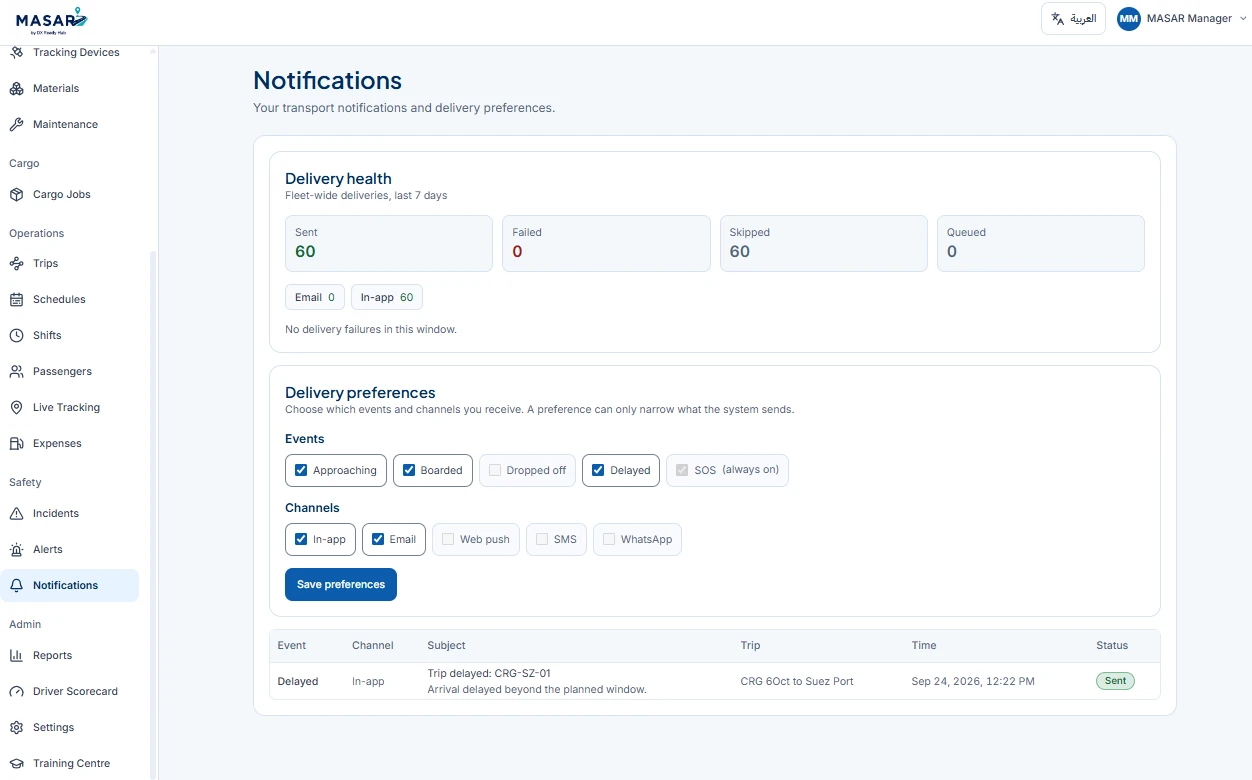Click the Skipped 60 stat card
The height and width of the screenshot is (780, 1252).
(824, 243)
